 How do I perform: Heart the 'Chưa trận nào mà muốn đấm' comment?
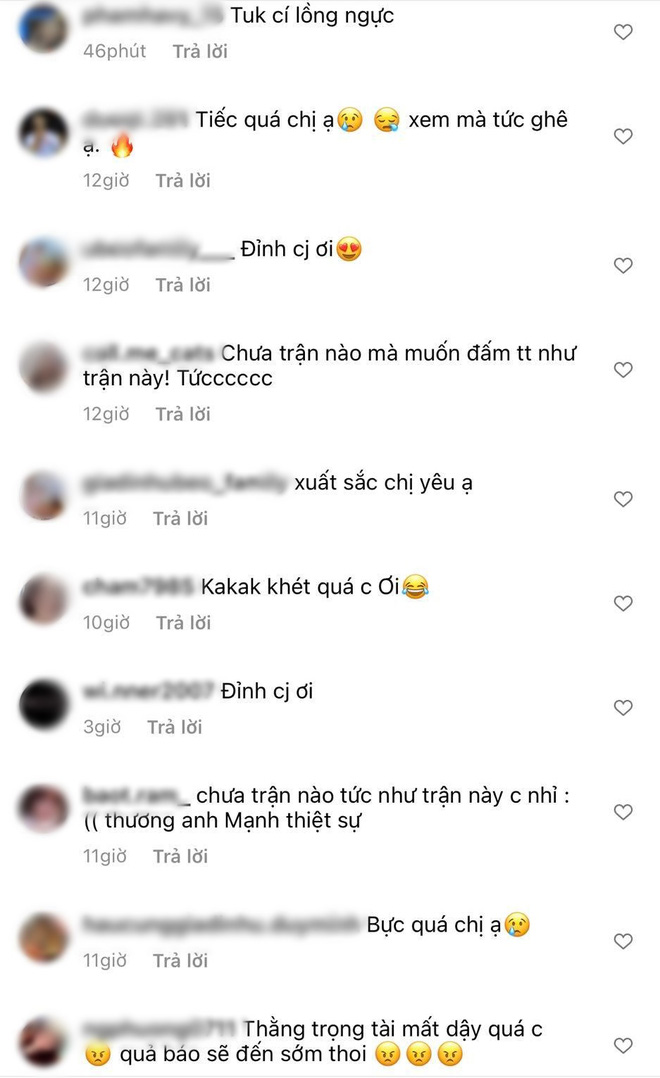tap(623, 370)
